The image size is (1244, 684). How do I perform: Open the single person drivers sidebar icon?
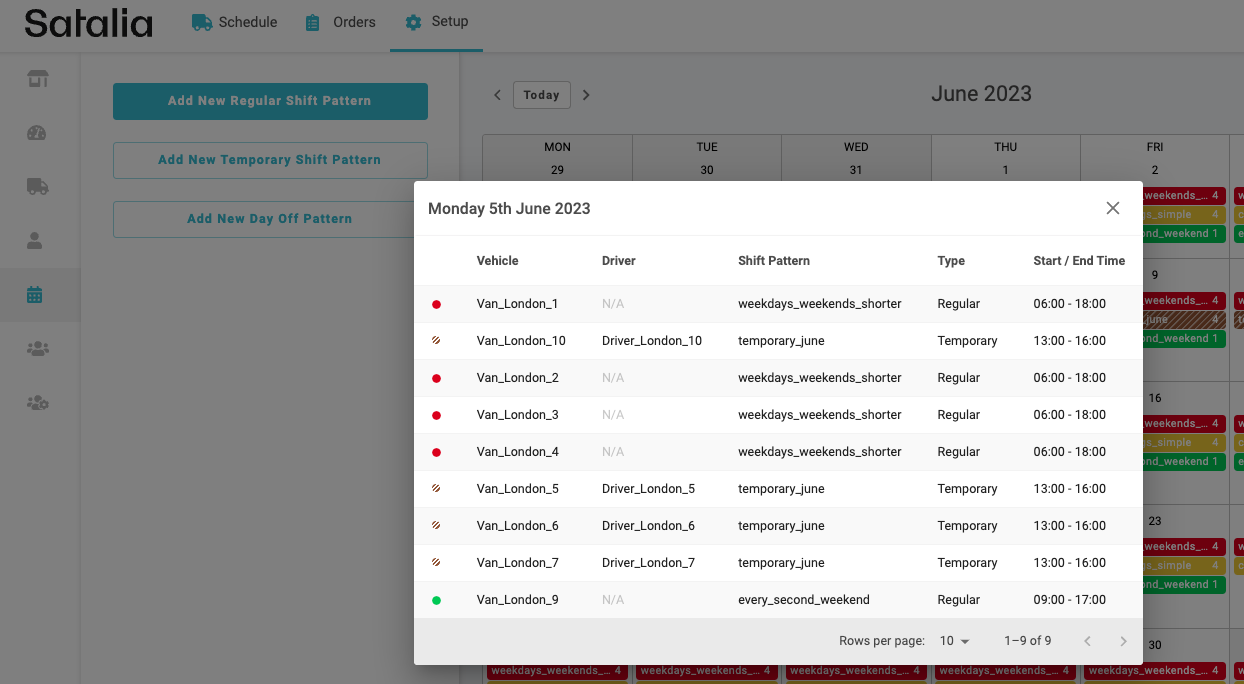click(36, 241)
